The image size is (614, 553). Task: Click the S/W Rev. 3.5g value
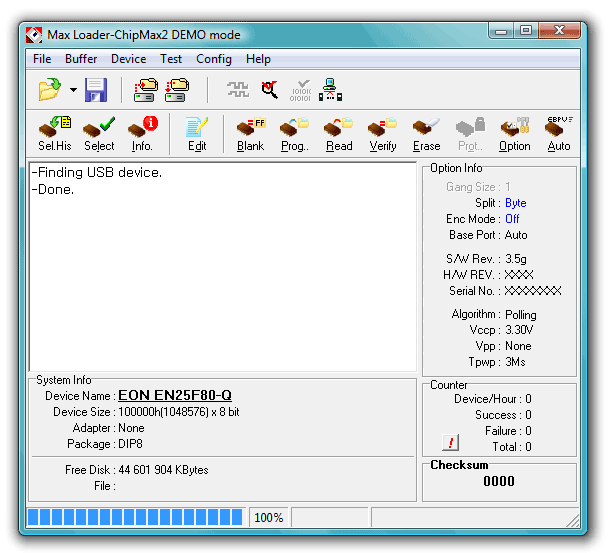point(515,259)
